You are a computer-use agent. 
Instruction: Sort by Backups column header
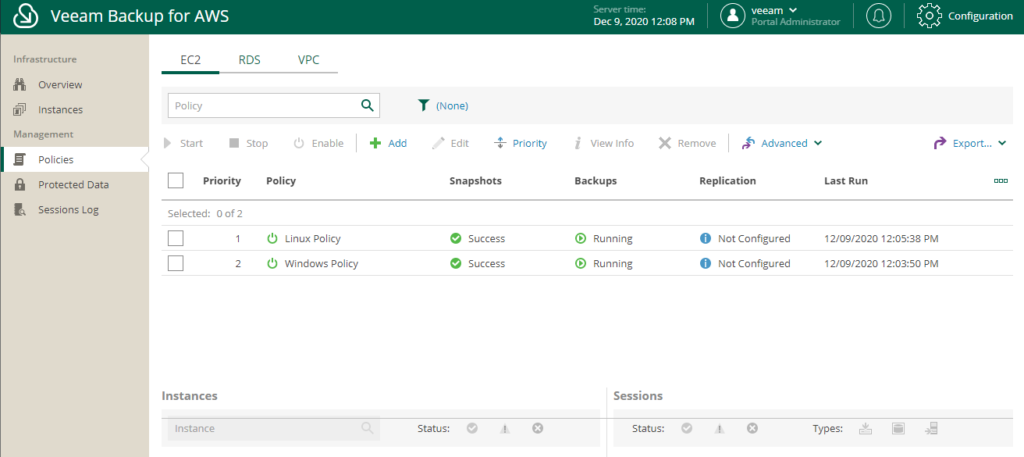pyautogui.click(x=596, y=181)
